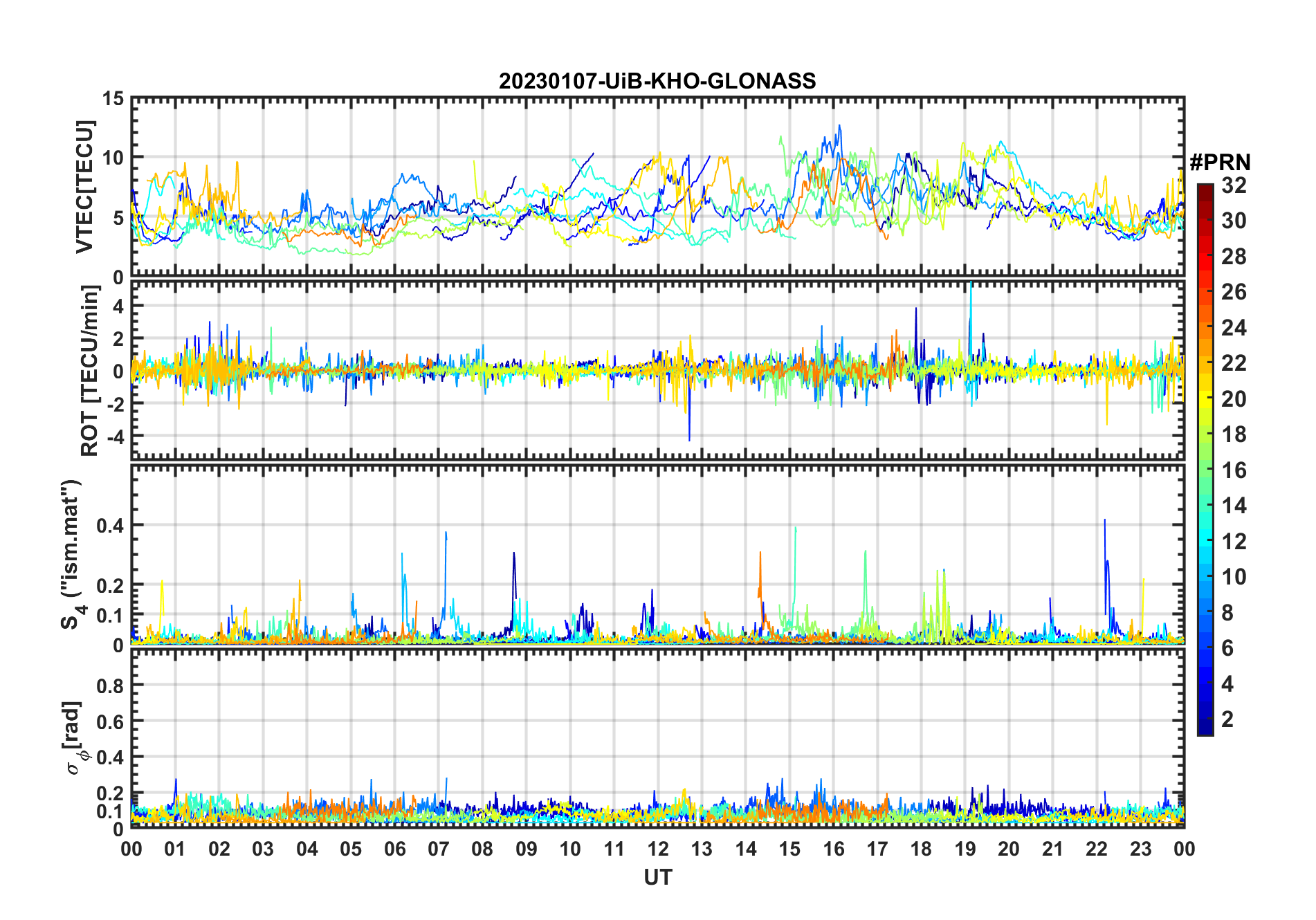
Task: Select the 07 hour label on the UT axis
Action: [x=439, y=849]
